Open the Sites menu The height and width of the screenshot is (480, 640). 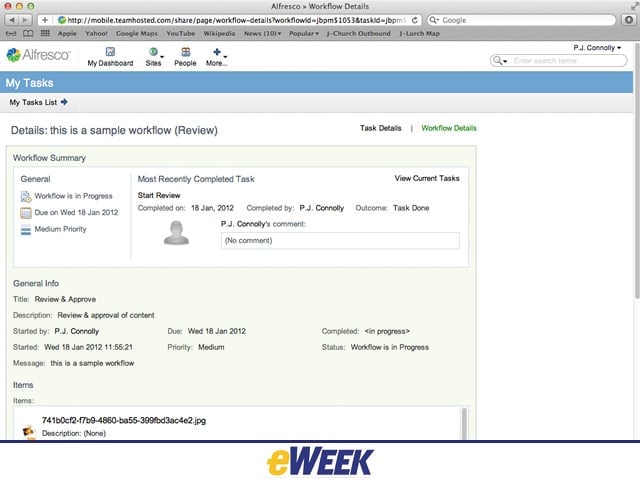154,57
